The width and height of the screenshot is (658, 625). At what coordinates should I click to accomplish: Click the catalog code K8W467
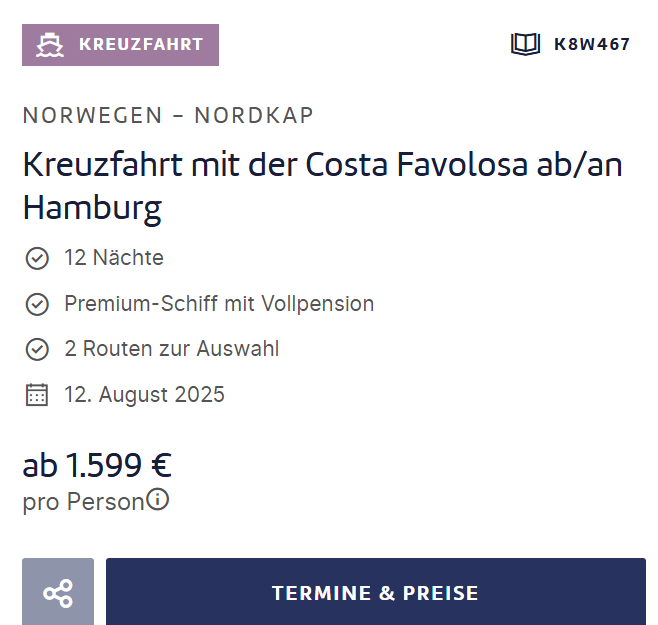tap(592, 44)
